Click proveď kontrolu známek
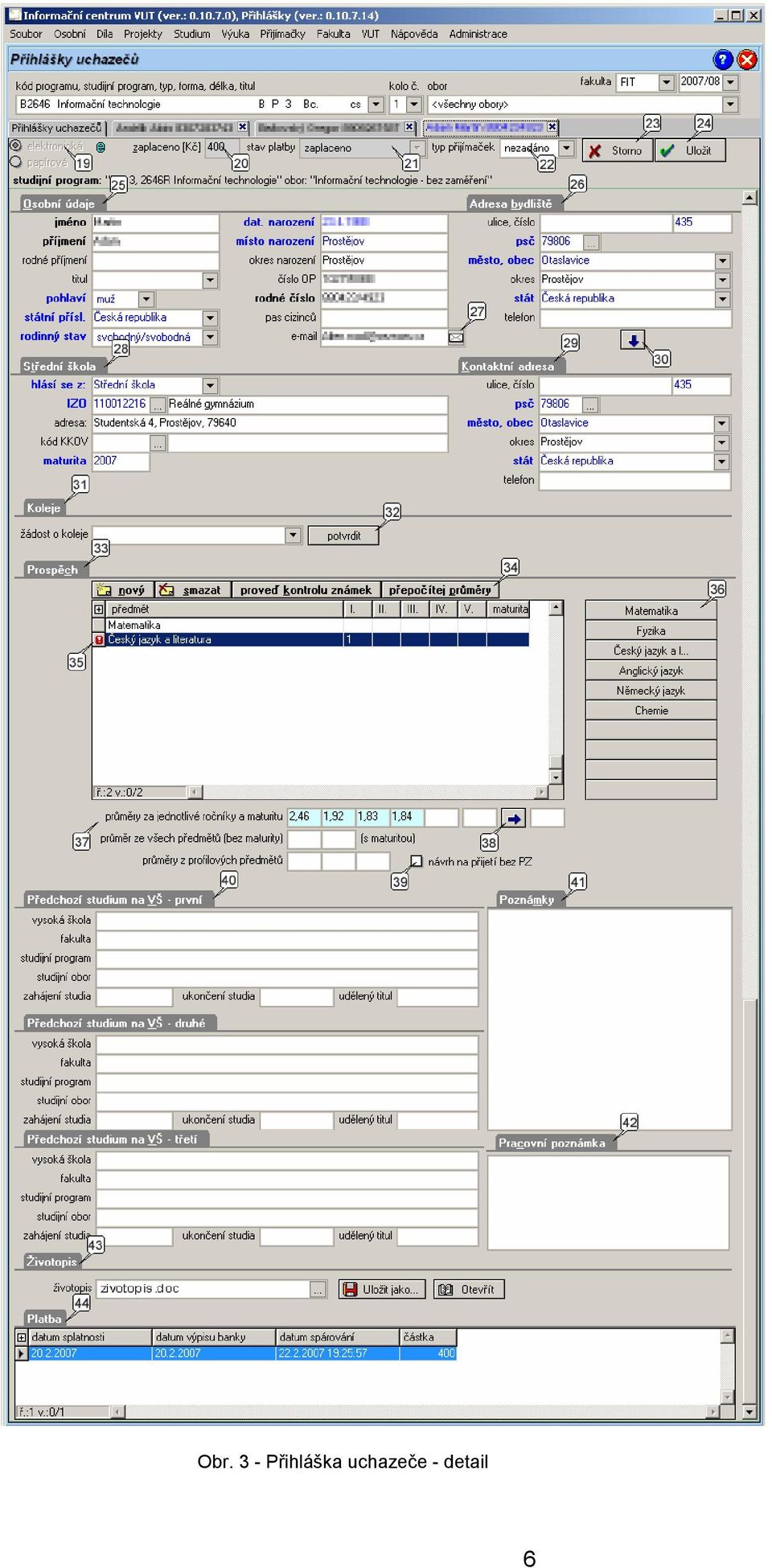The image size is (772, 1568). (x=306, y=590)
